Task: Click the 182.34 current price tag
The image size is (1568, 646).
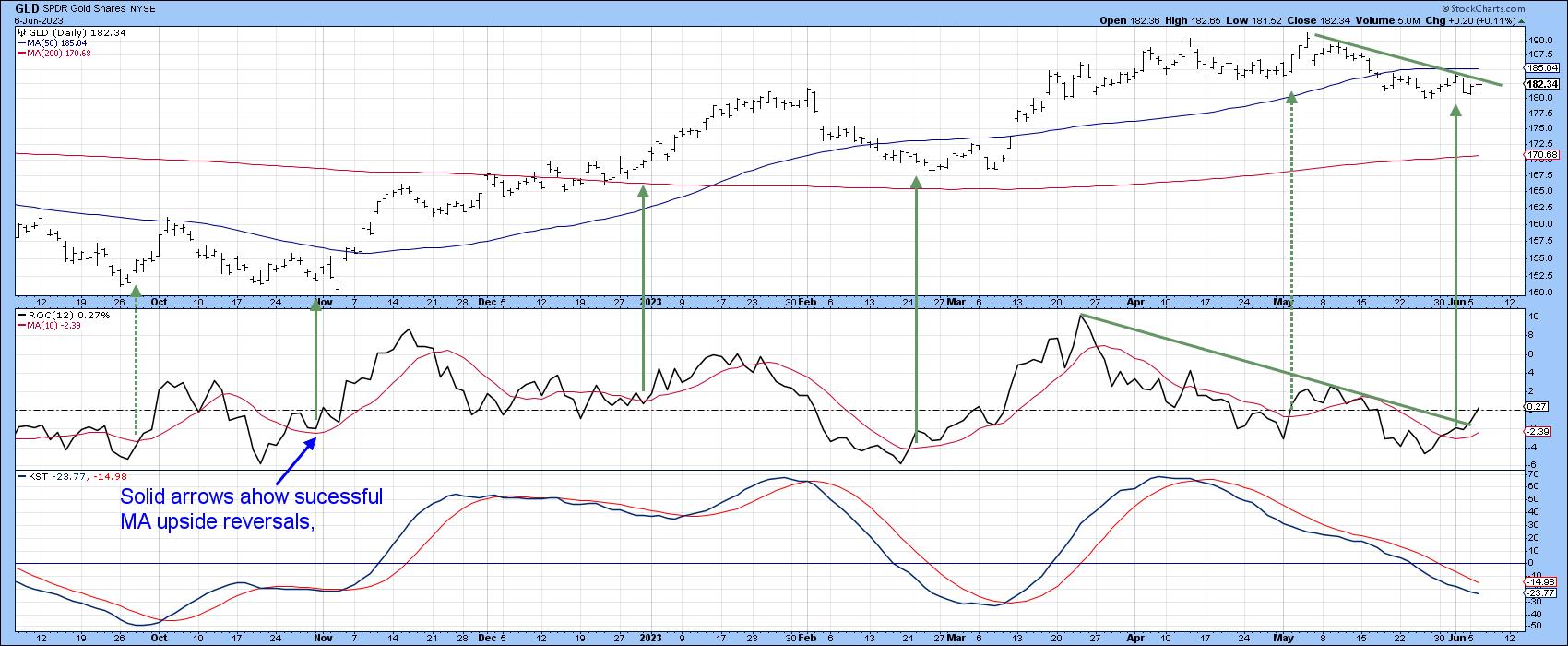Action: pyautogui.click(x=1543, y=84)
